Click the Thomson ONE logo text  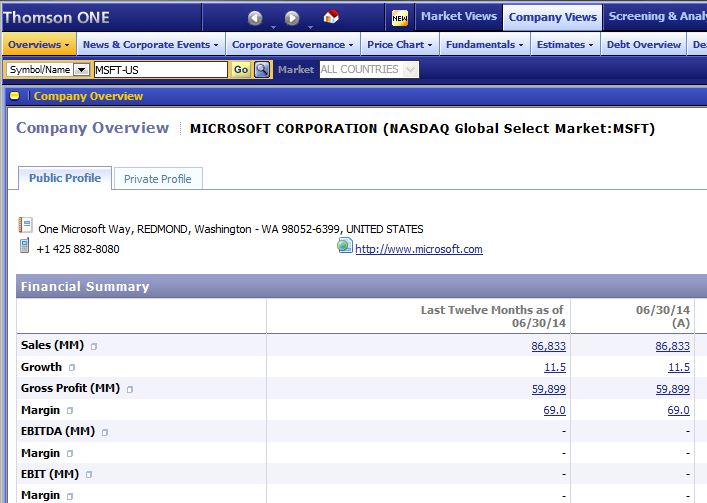click(x=56, y=18)
